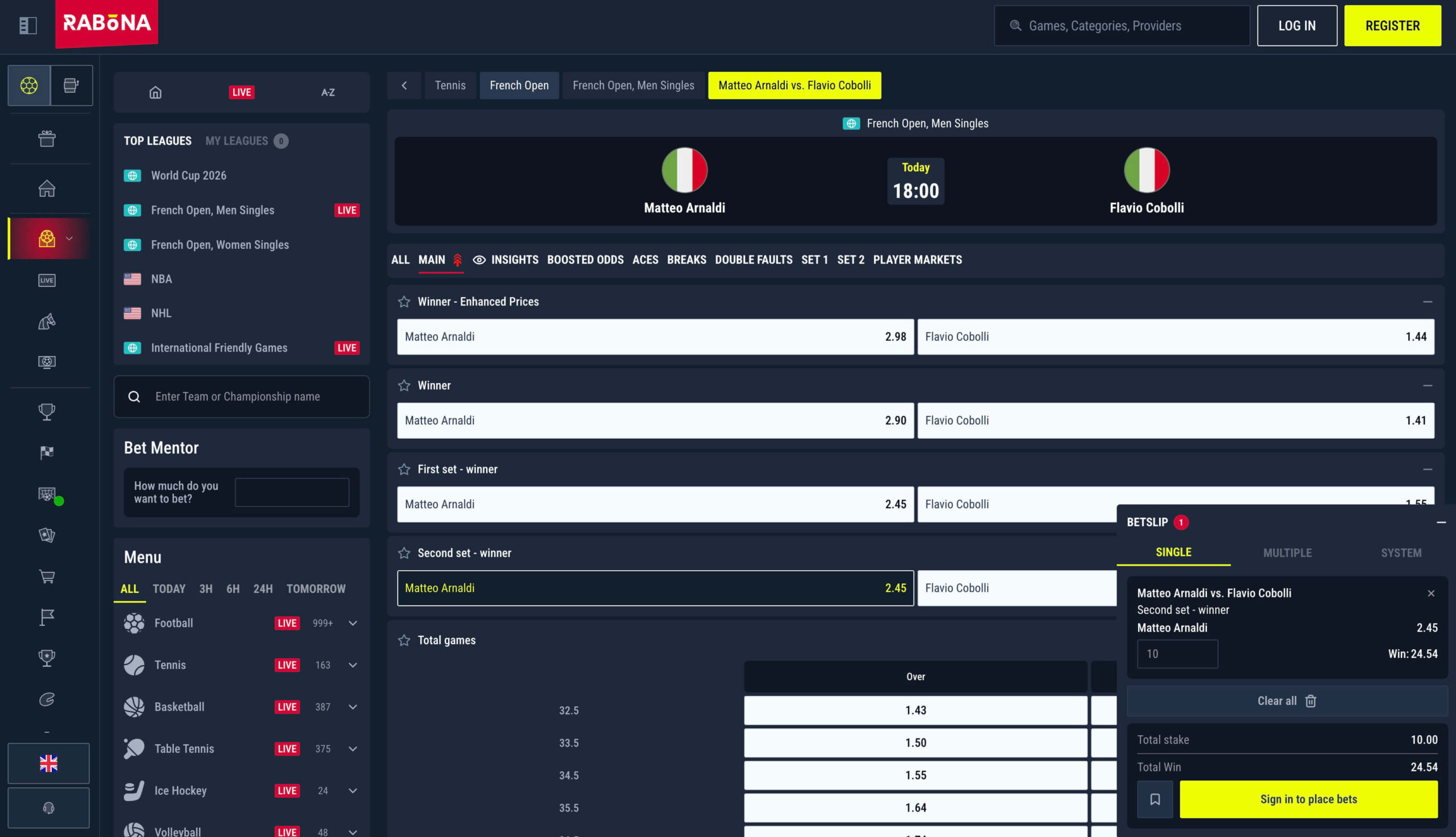1456x837 pixels.
Task: Save betslip with the bookmark icon
Action: pyautogui.click(x=1155, y=799)
